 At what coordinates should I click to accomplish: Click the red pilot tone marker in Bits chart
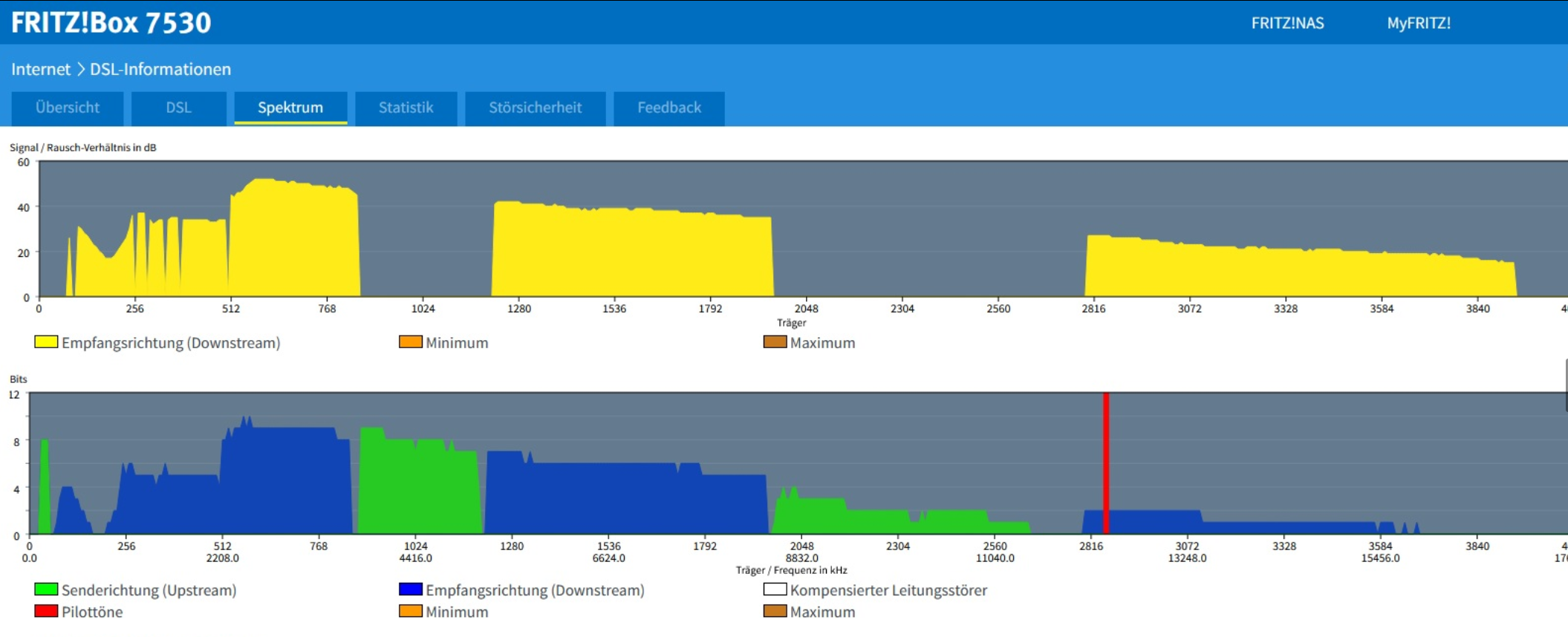(x=1106, y=463)
